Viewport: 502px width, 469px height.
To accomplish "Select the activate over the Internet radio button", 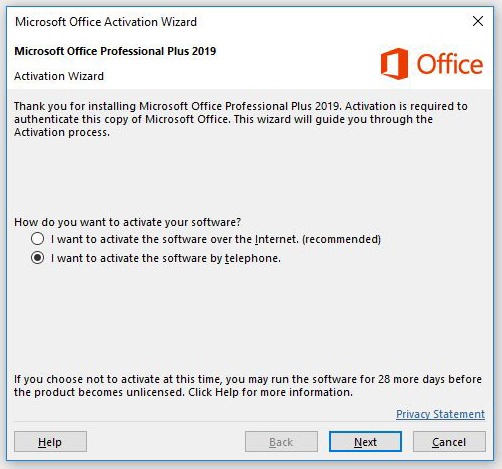I will pyautogui.click(x=37, y=239).
